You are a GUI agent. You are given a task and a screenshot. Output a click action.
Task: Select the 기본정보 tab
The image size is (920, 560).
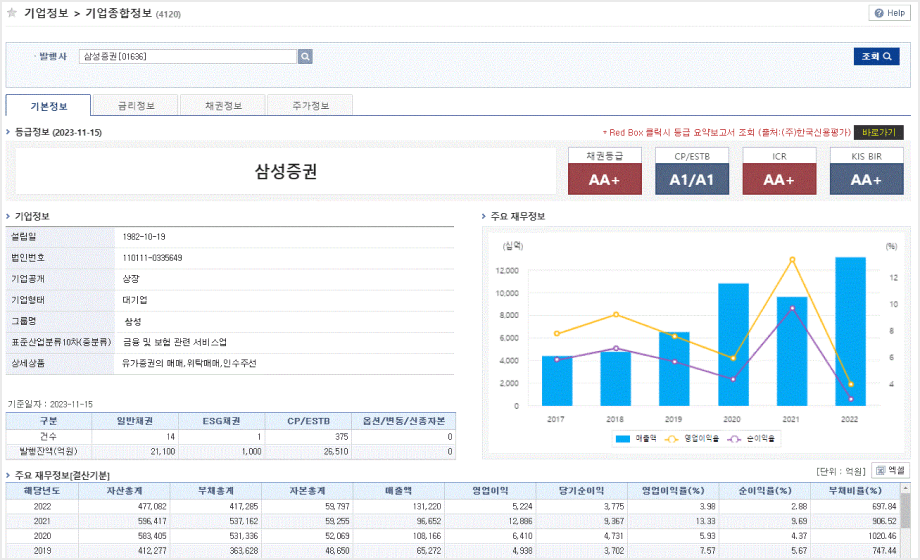point(49,106)
